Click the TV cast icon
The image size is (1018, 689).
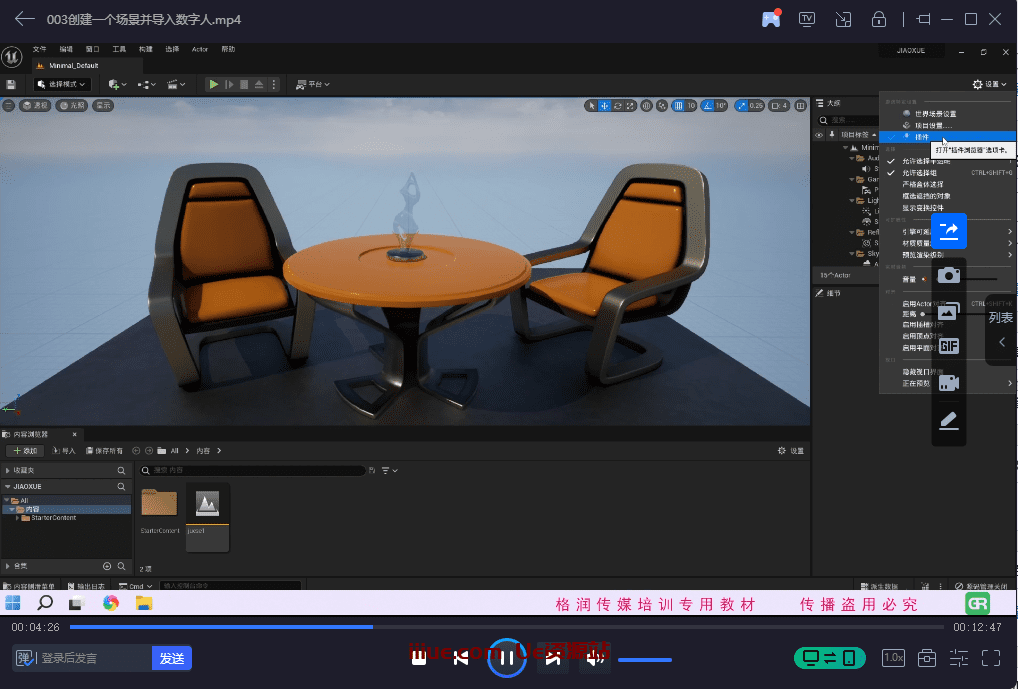pyautogui.click(x=807, y=19)
